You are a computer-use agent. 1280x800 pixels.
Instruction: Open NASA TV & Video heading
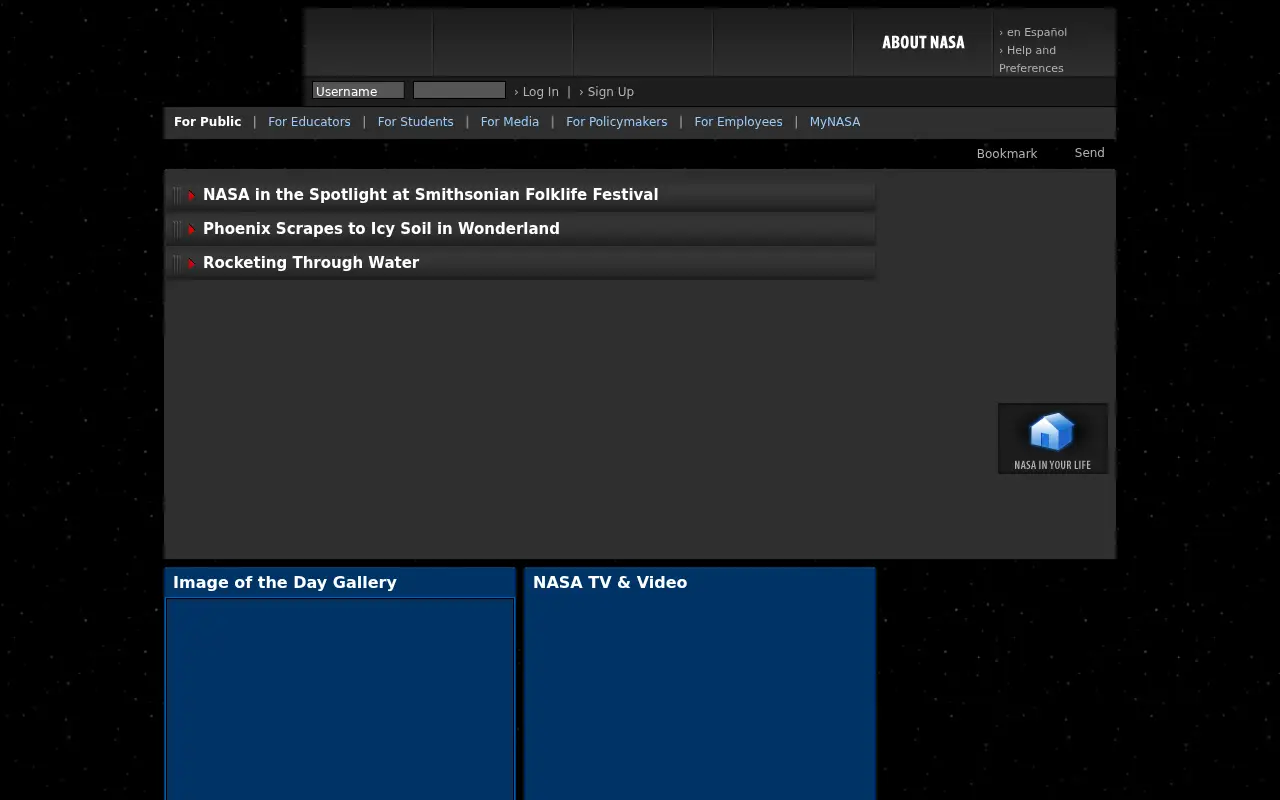point(610,582)
